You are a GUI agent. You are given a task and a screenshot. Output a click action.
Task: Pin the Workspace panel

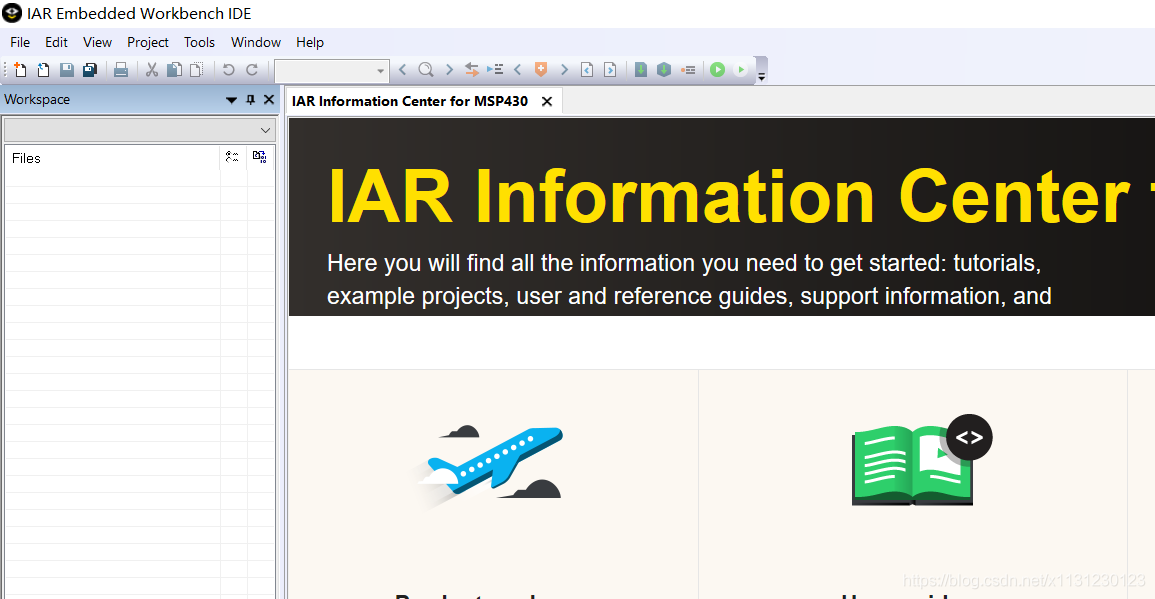click(x=251, y=100)
